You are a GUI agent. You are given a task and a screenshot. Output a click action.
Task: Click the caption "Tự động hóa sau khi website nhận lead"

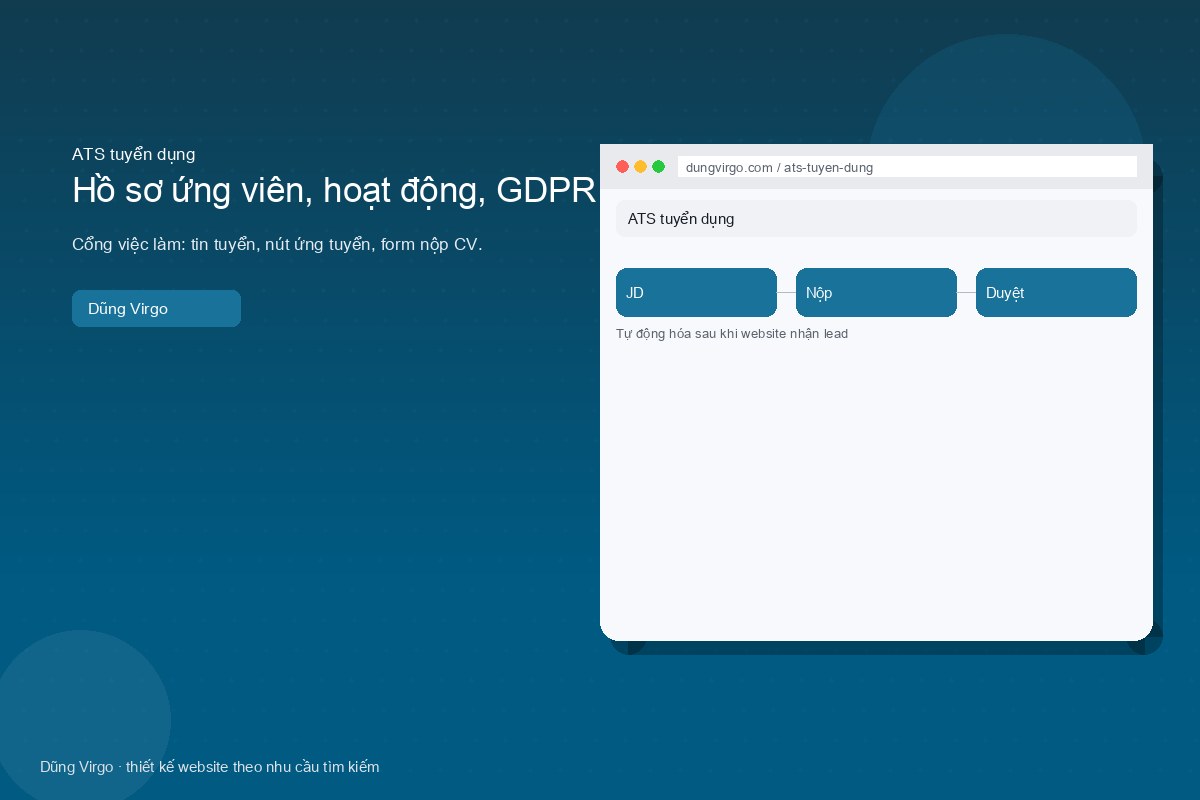coord(732,334)
